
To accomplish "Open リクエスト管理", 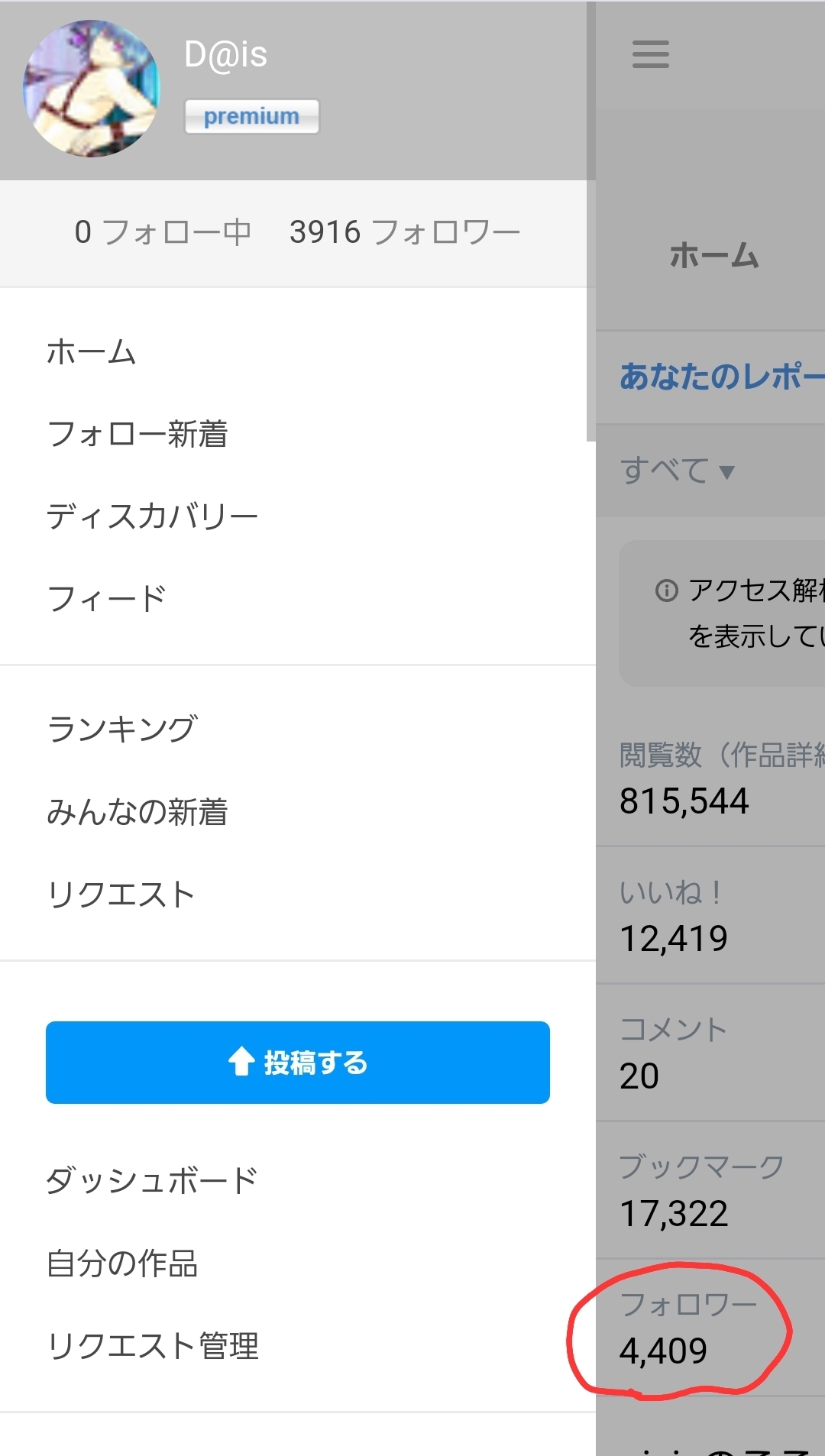I will pos(153,1345).
